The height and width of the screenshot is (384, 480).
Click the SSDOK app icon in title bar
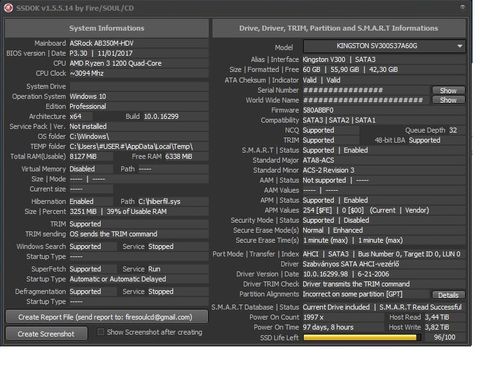coord(8,8)
